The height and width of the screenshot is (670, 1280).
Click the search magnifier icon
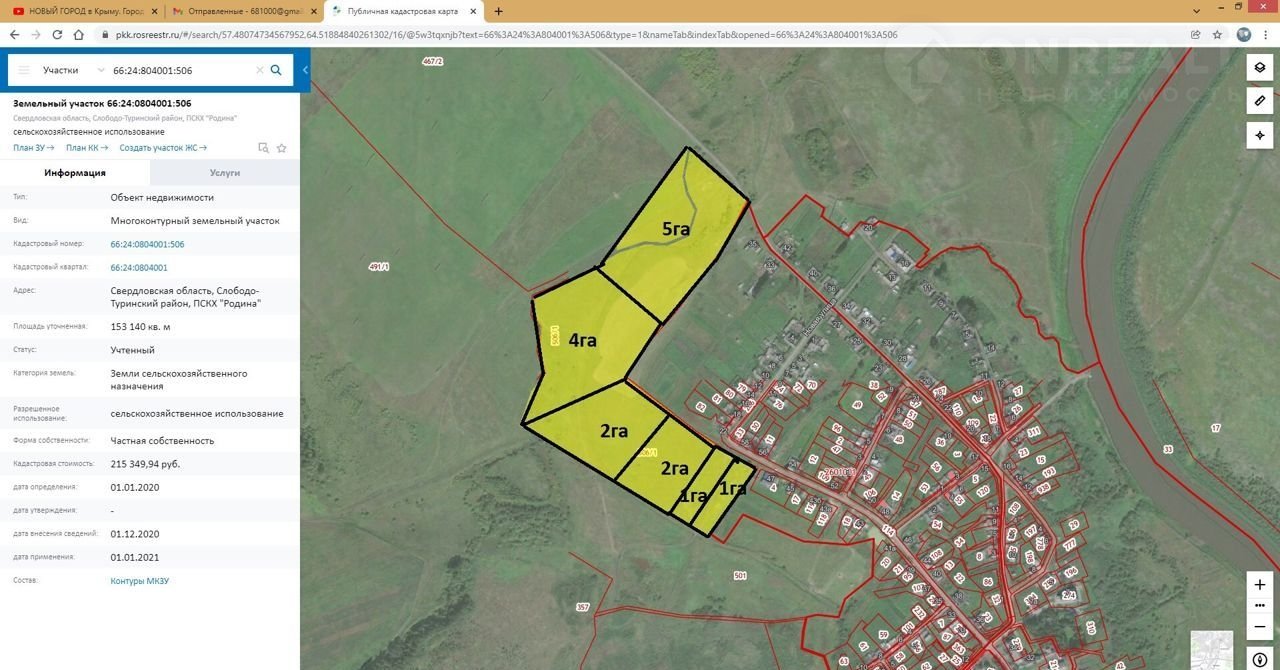(276, 70)
